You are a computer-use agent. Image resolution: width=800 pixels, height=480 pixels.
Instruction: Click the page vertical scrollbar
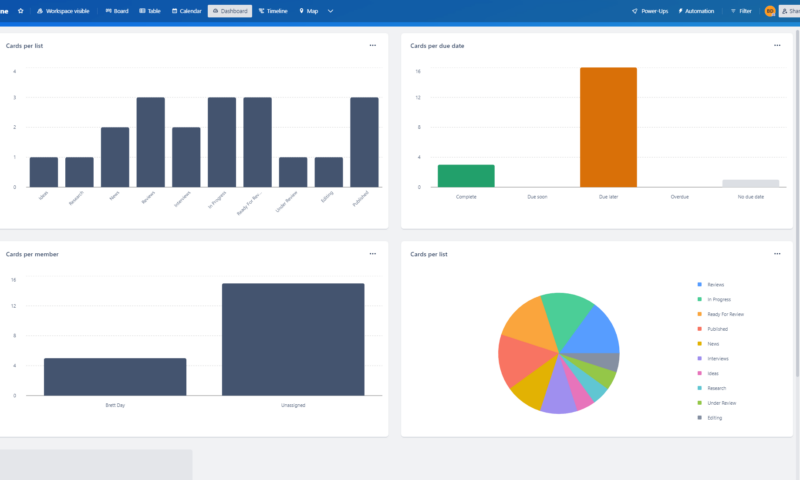(797, 204)
